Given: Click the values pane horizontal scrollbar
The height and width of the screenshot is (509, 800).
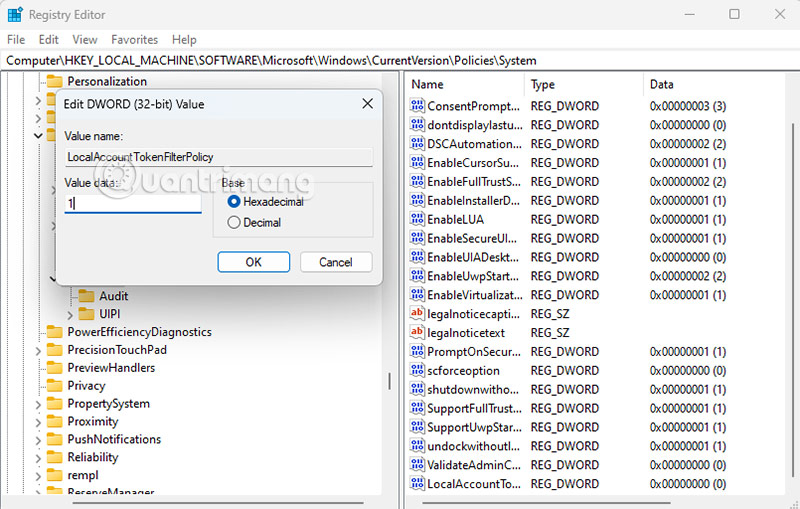Looking at the screenshot, I should [546, 502].
